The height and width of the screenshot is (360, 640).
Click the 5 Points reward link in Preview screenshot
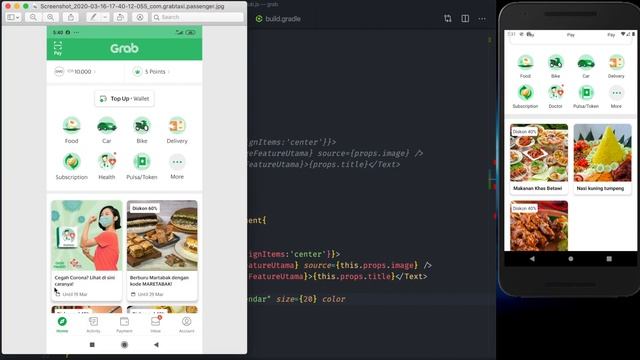click(151, 71)
